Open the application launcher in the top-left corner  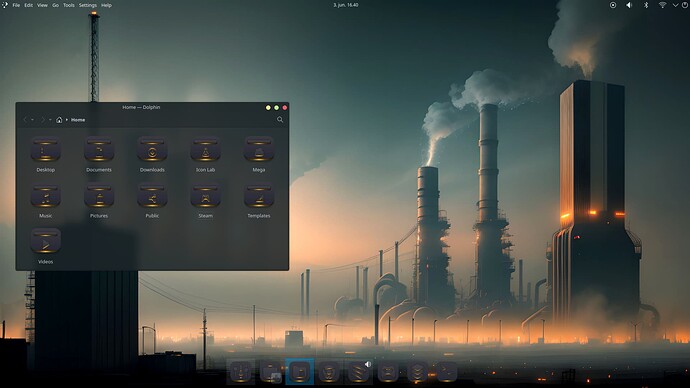pos(4,5)
